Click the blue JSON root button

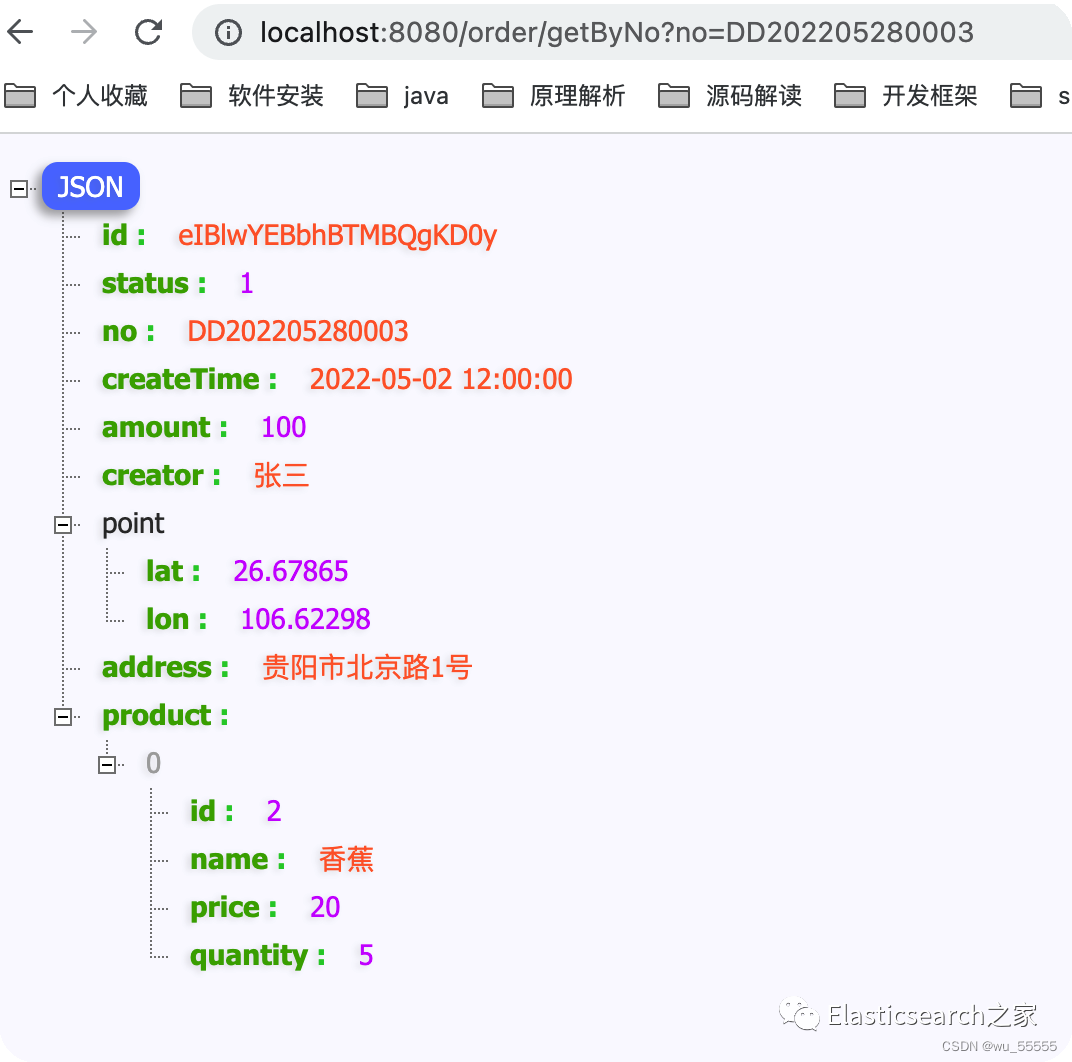click(x=91, y=186)
